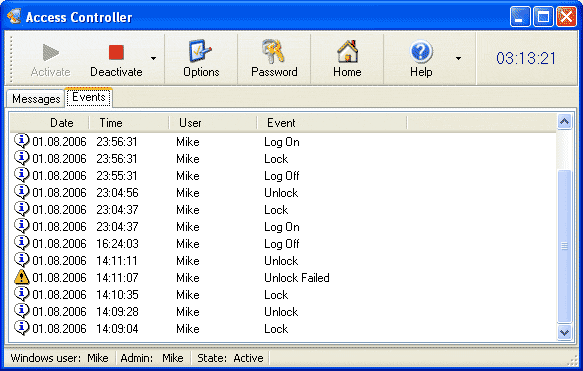
Task: Click the toolbar drag handle grip
Action: pyautogui.click(x=11, y=58)
